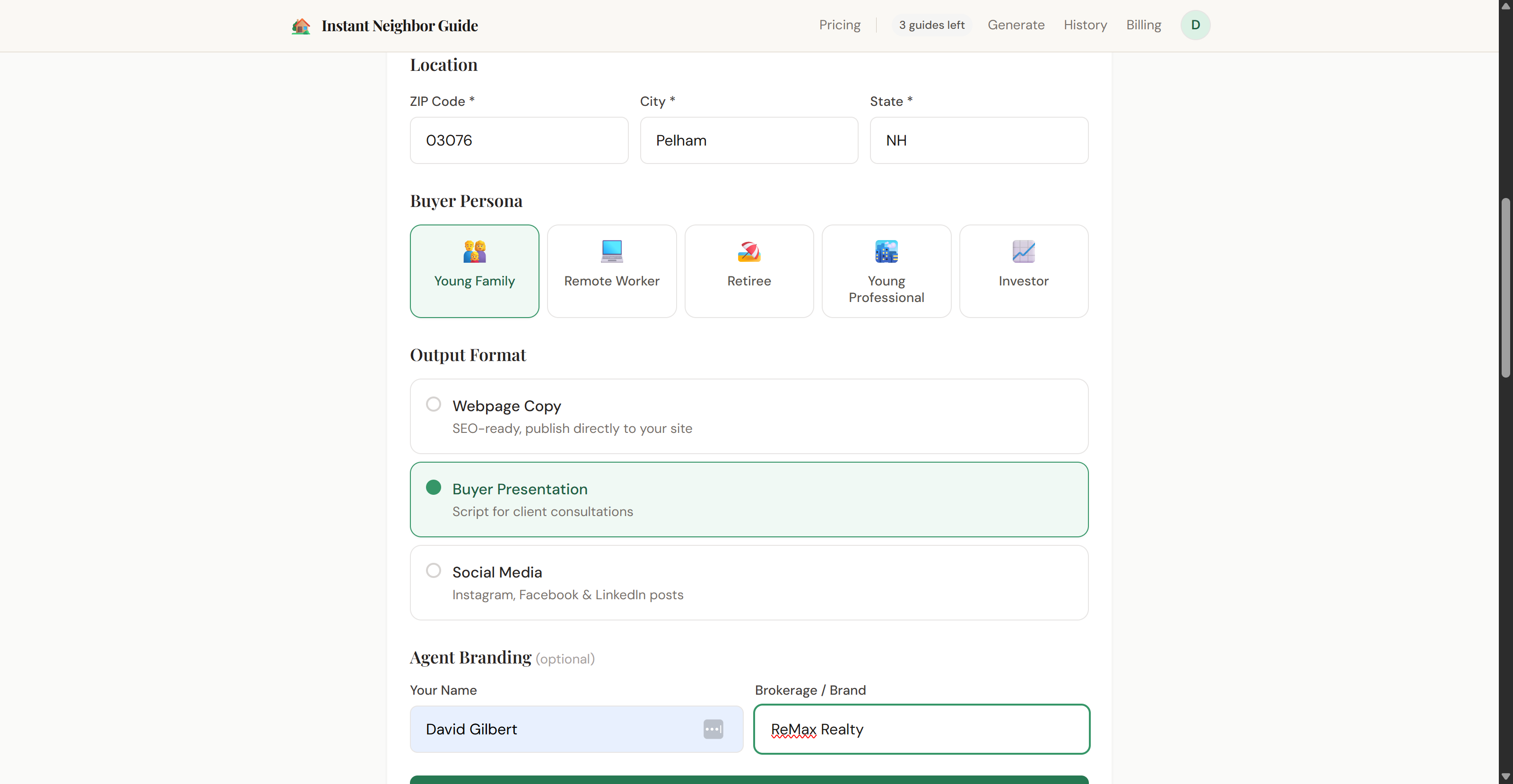This screenshot has height=784, width=1513.
Task: Choose the Investor chart icon
Action: 1023,251
